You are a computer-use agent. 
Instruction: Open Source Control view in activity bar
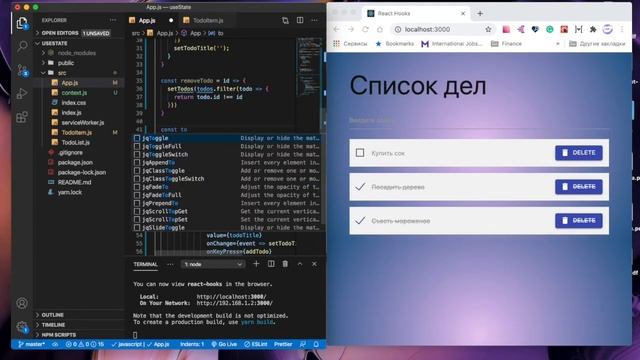click(x=22, y=70)
